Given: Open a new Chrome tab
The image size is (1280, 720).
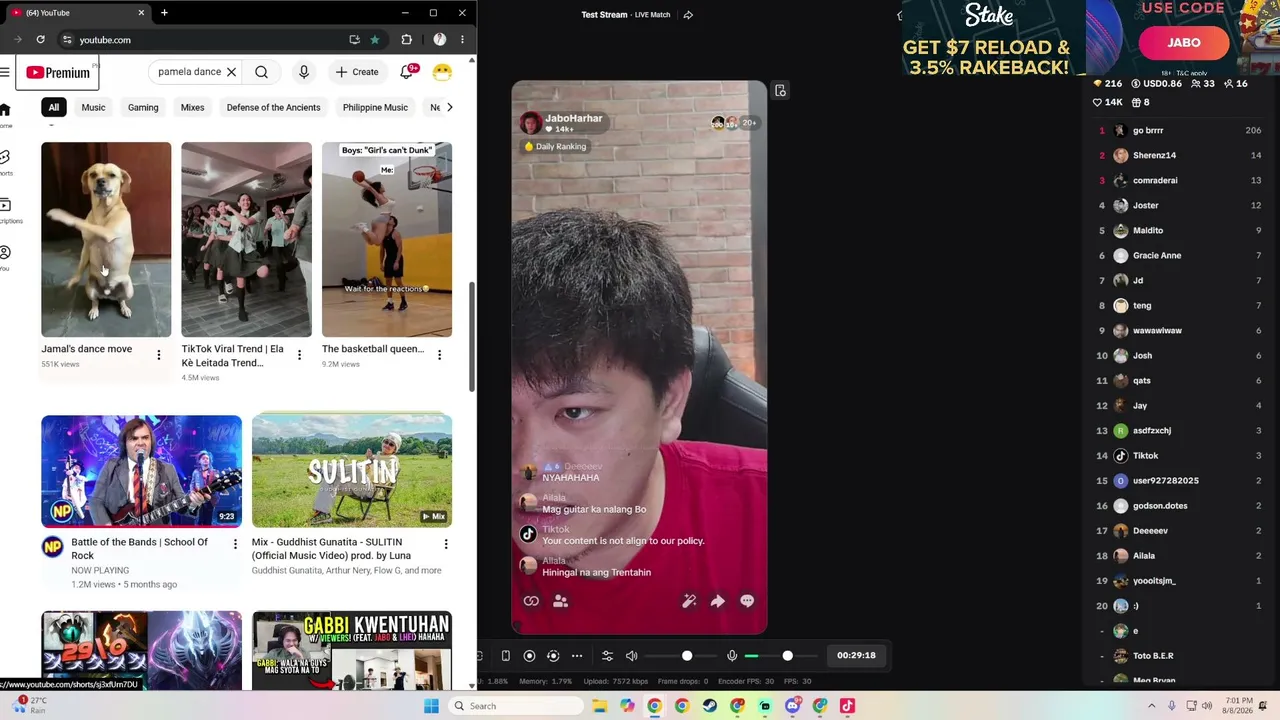Looking at the screenshot, I should pos(164,13).
